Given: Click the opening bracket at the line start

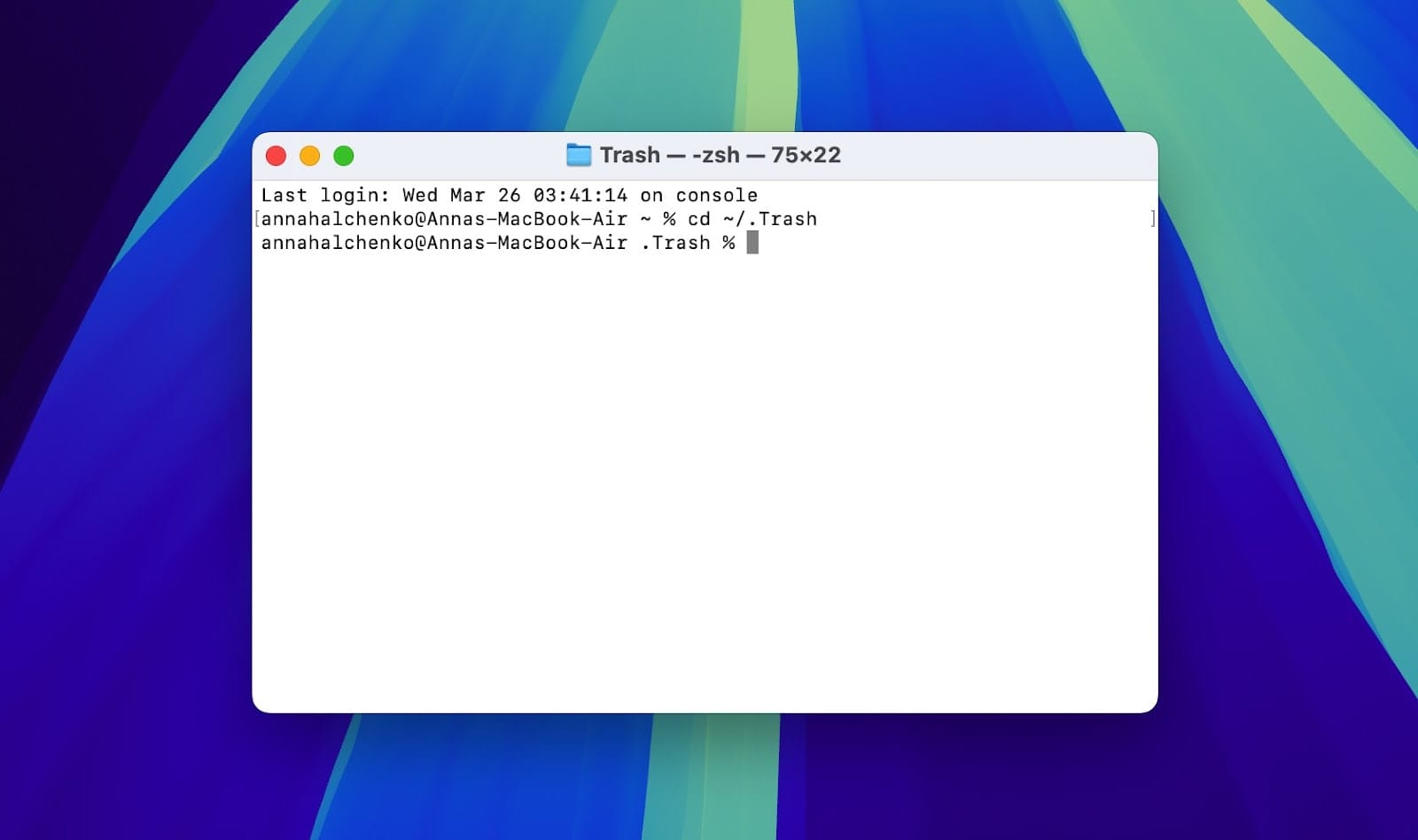Looking at the screenshot, I should point(256,219).
